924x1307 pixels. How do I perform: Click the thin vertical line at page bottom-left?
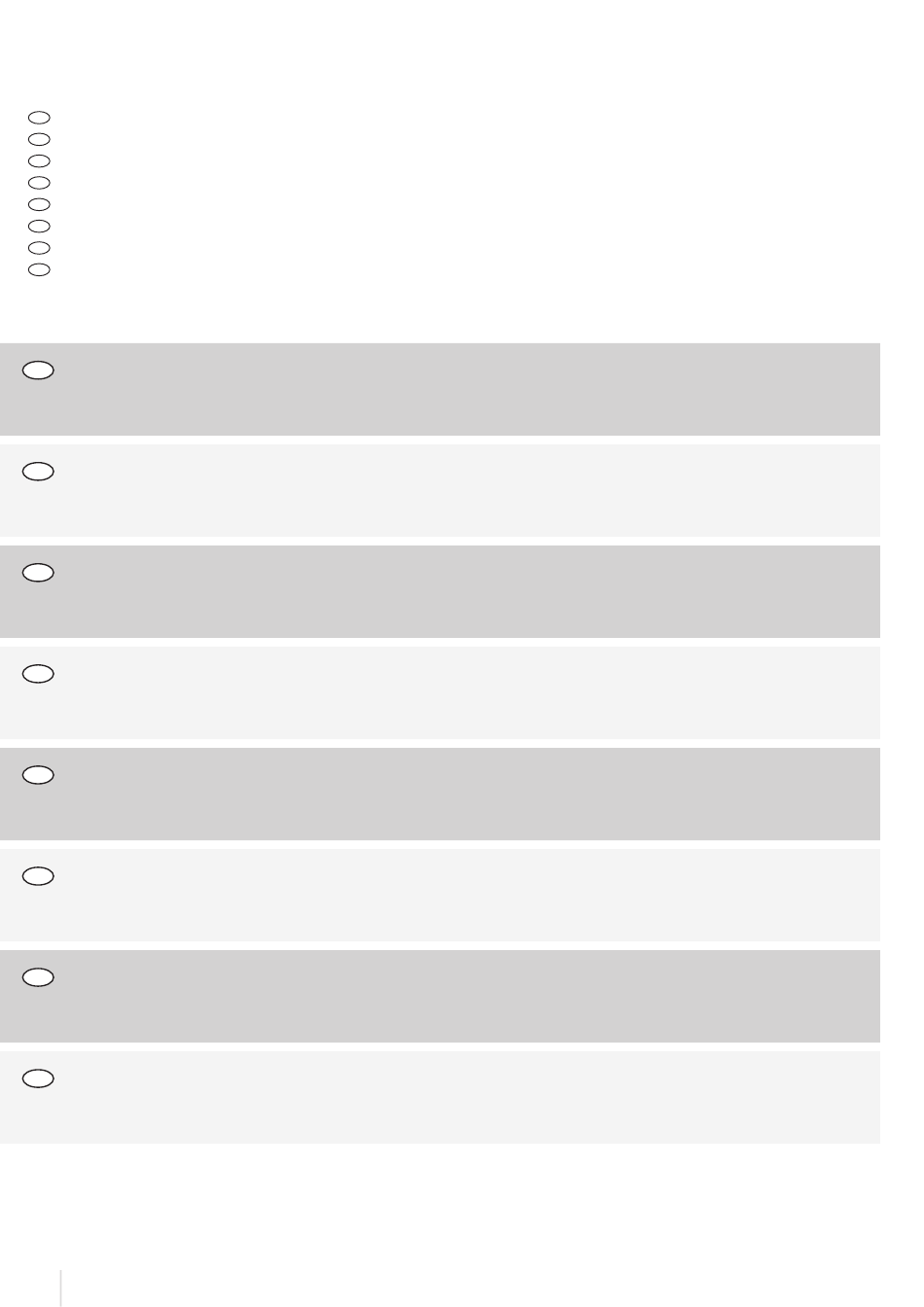pos(61,1288)
